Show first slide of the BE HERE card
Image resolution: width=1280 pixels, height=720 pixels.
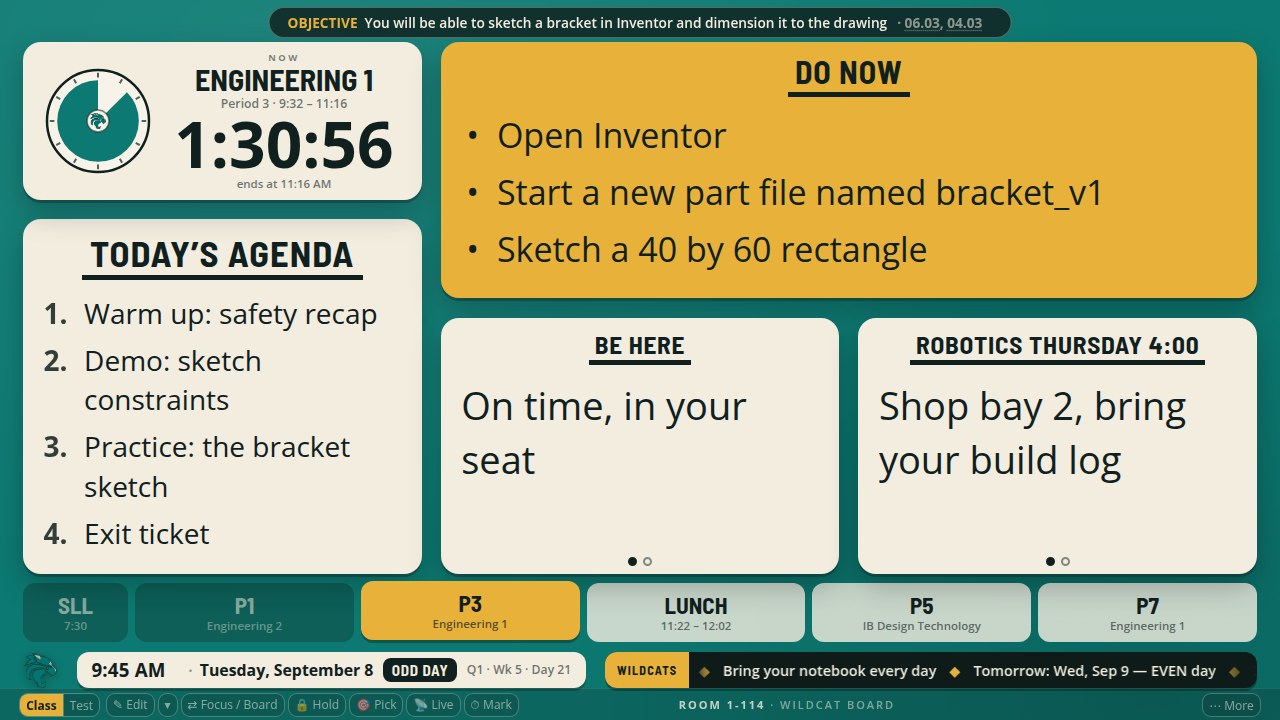(632, 561)
